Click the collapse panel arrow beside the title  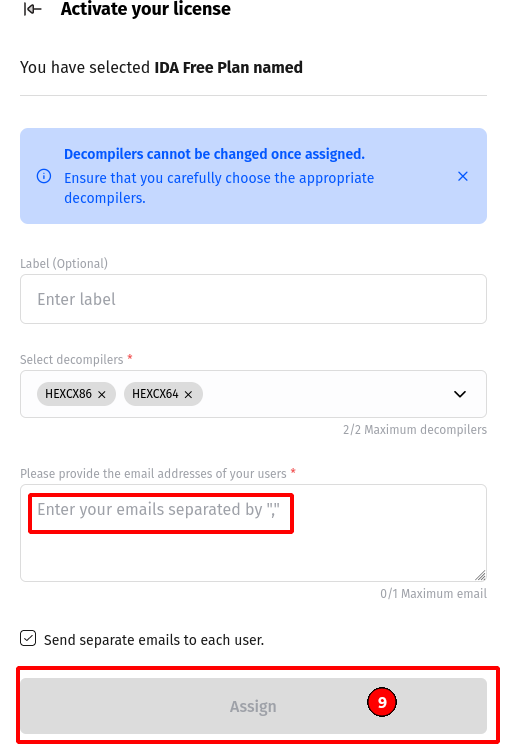click(x=33, y=9)
